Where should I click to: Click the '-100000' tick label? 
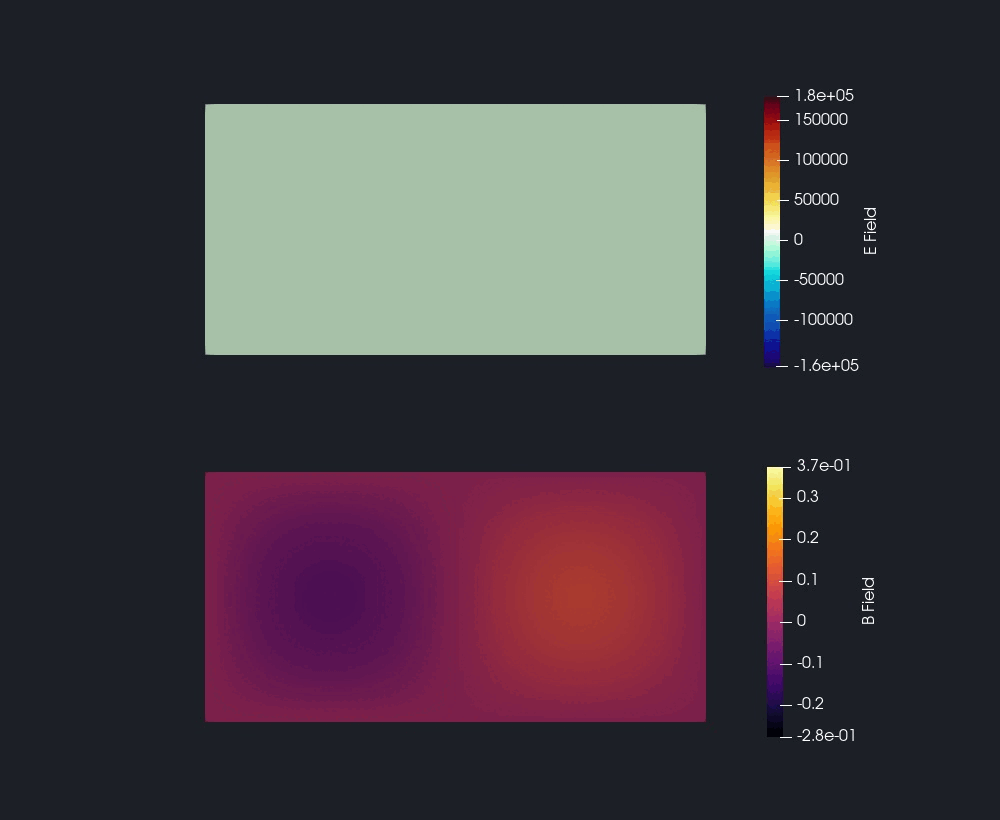click(823, 319)
